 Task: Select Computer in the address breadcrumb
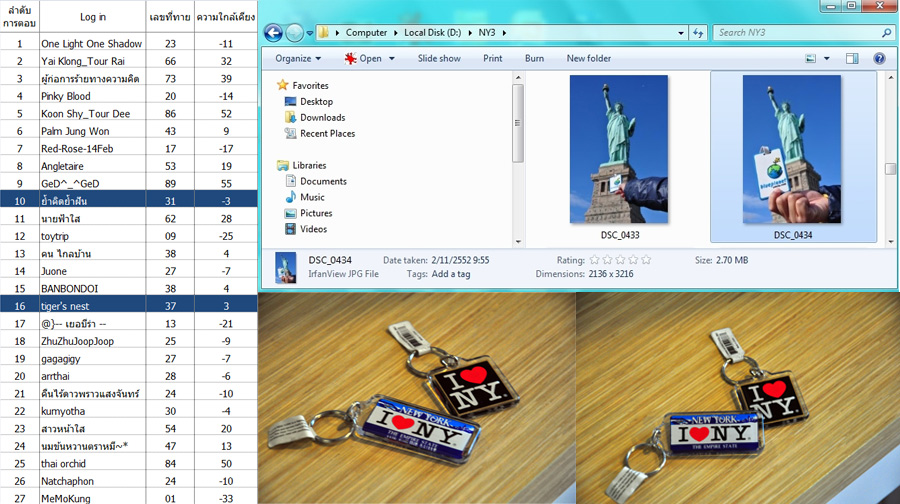click(366, 33)
